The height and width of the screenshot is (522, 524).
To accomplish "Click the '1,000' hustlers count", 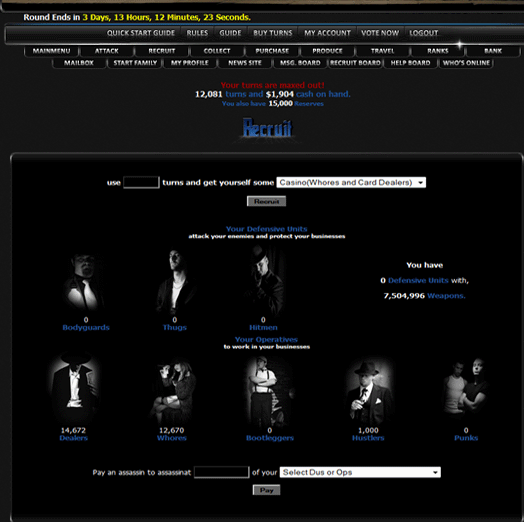I will point(368,430).
